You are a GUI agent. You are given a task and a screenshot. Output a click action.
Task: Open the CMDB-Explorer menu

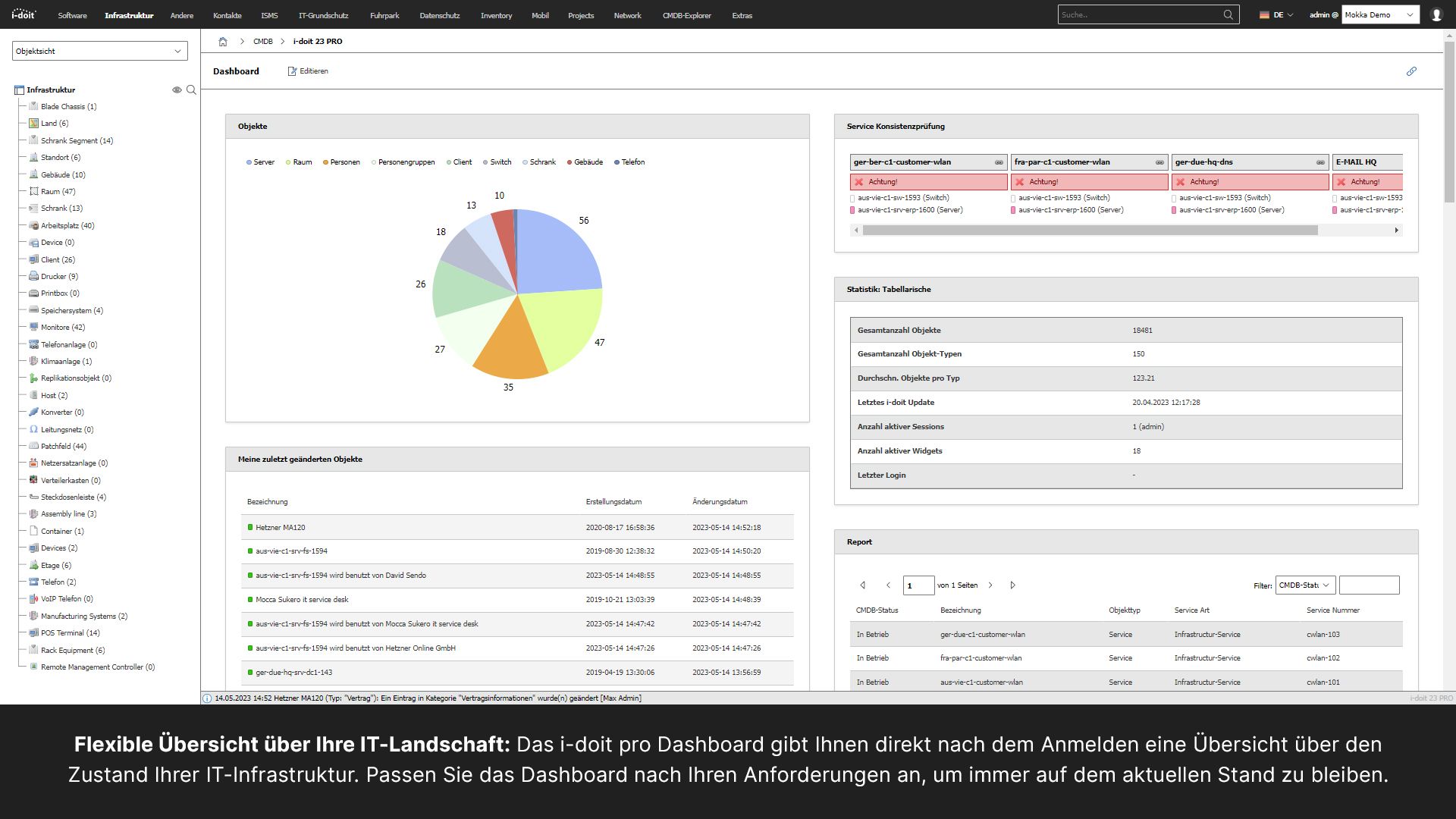[686, 15]
